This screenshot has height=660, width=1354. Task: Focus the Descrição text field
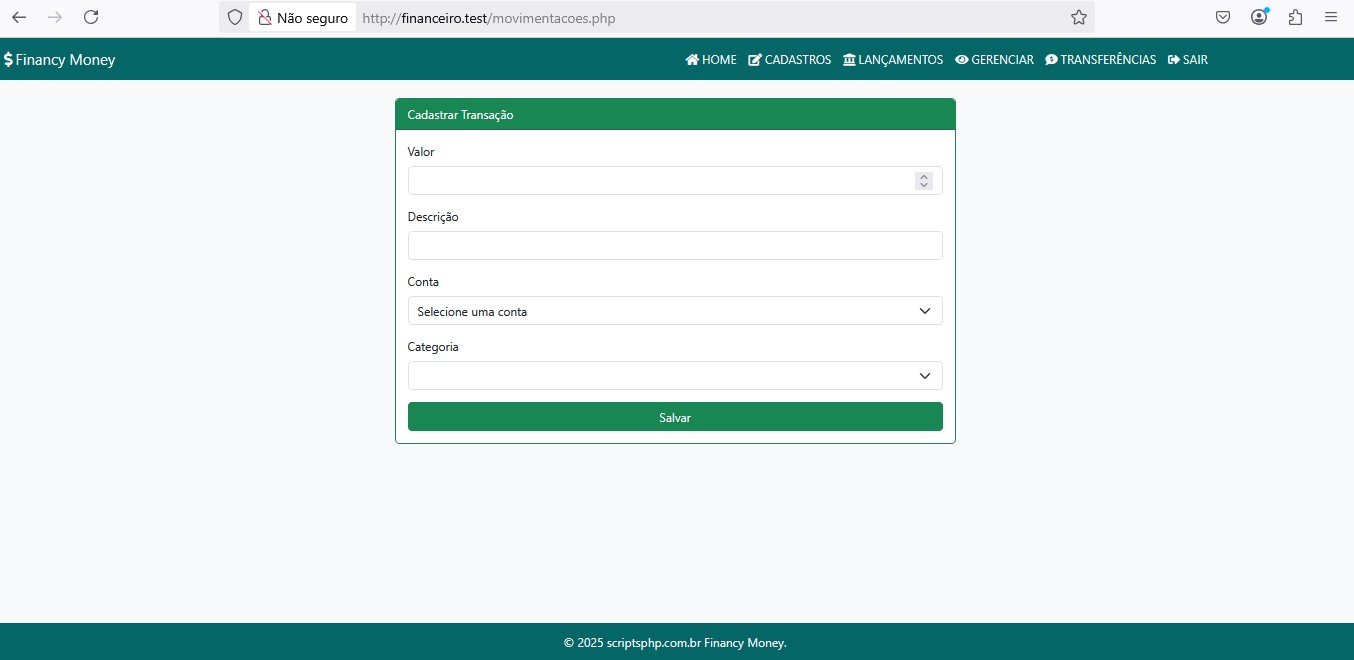coord(674,246)
